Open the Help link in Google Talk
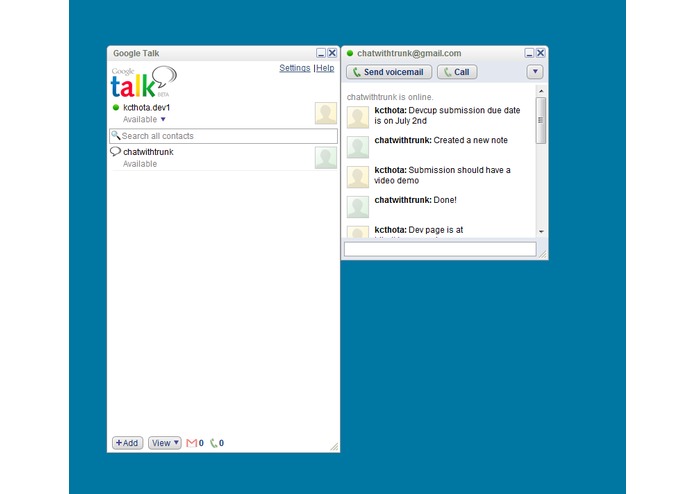This screenshot has width=695, height=494. pos(325,68)
